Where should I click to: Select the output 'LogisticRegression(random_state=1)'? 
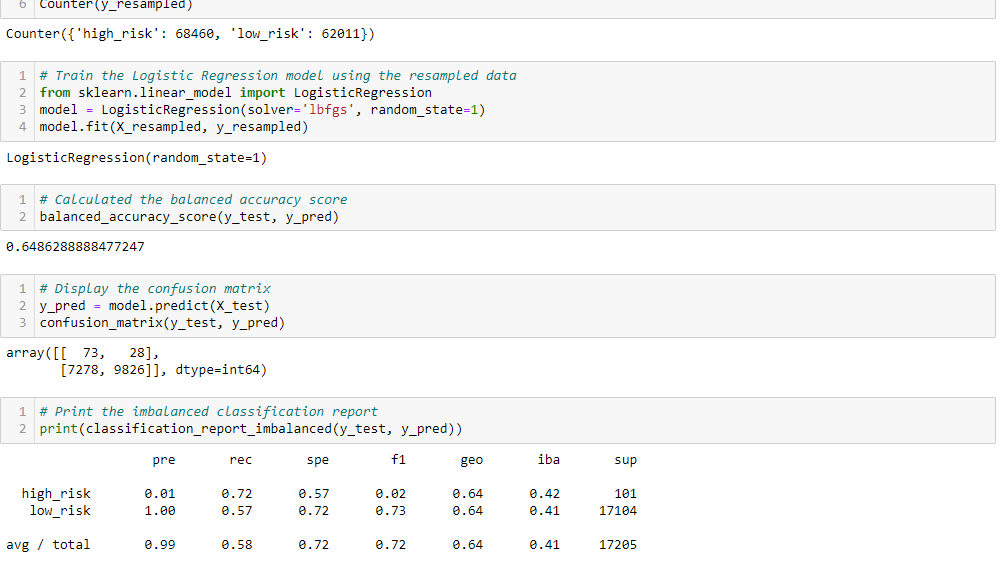click(137, 158)
